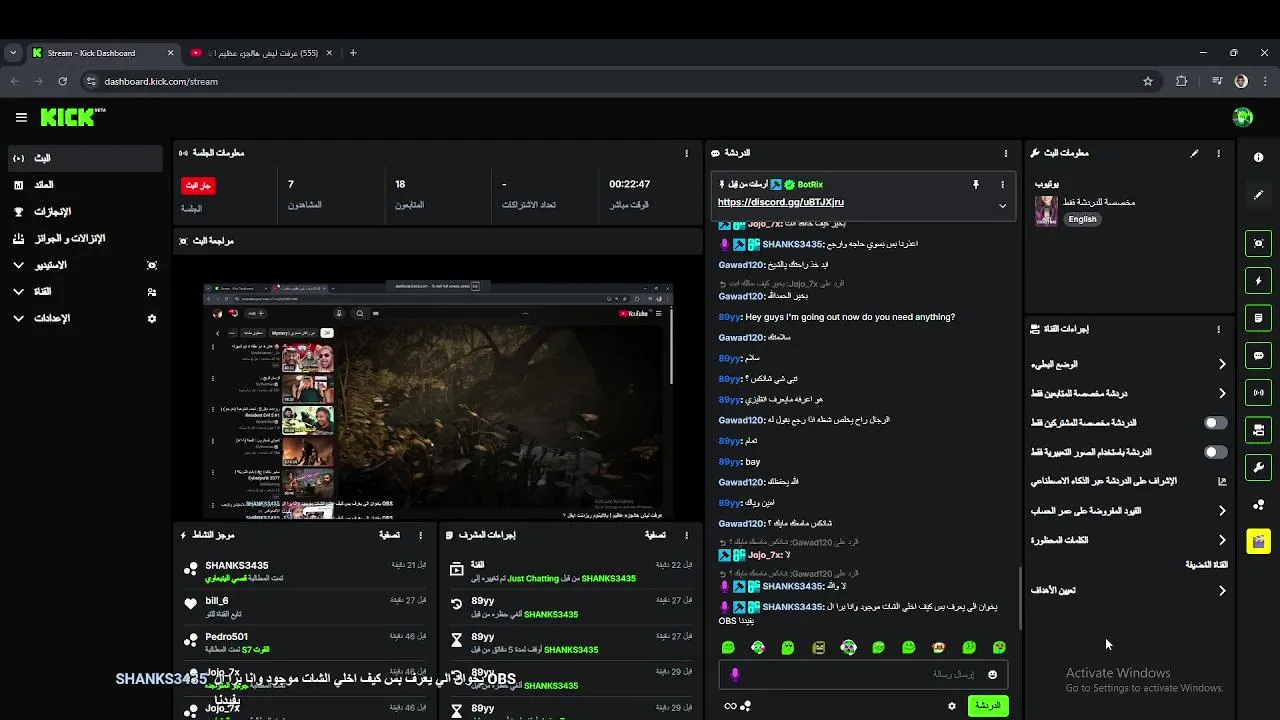The image size is (1280, 720).
Task: Click the lightning bolt icon in right rail
Action: [x=1258, y=281]
